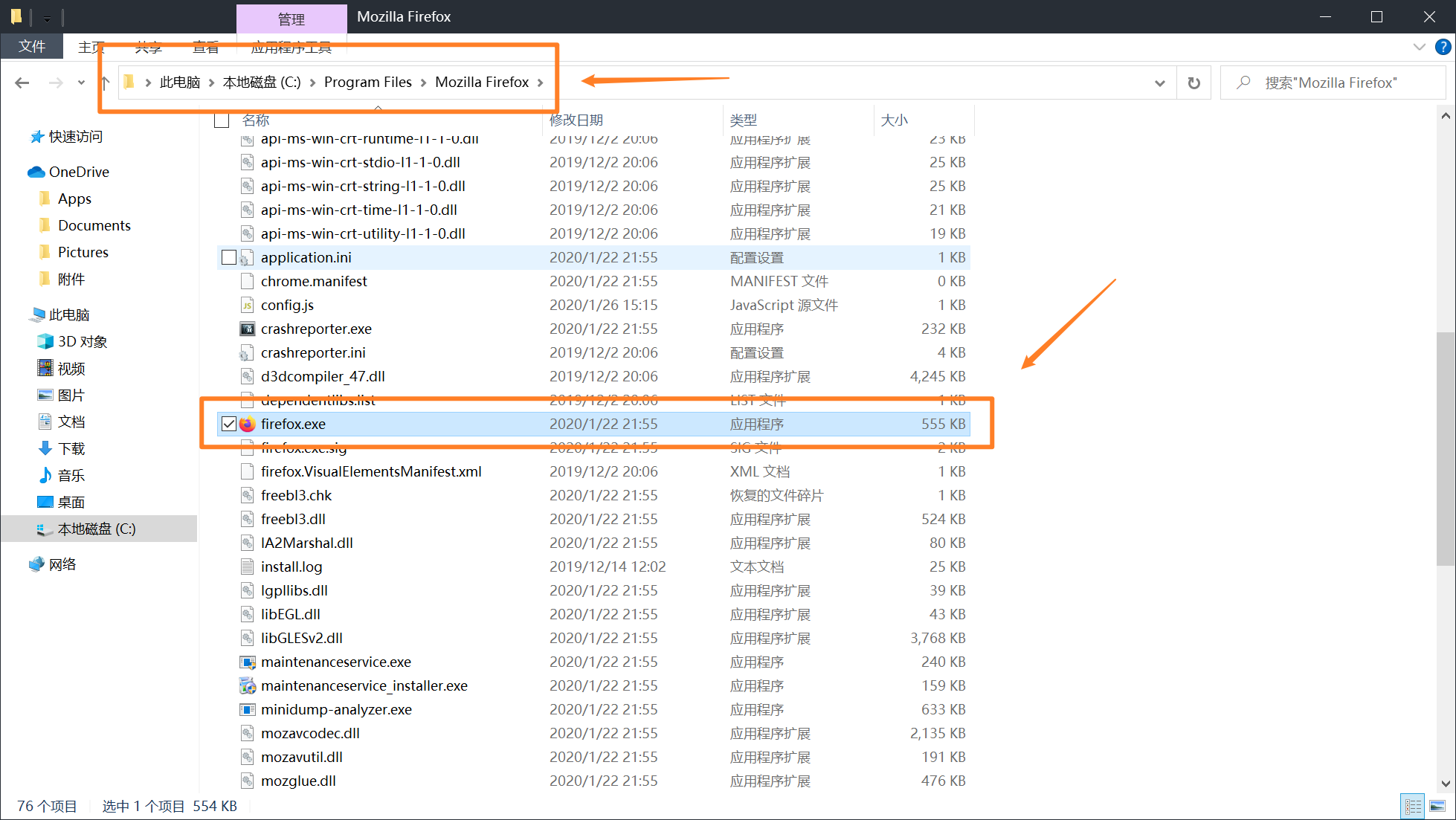
Task: Expand the ribbon with the chevron
Action: click(x=1419, y=47)
